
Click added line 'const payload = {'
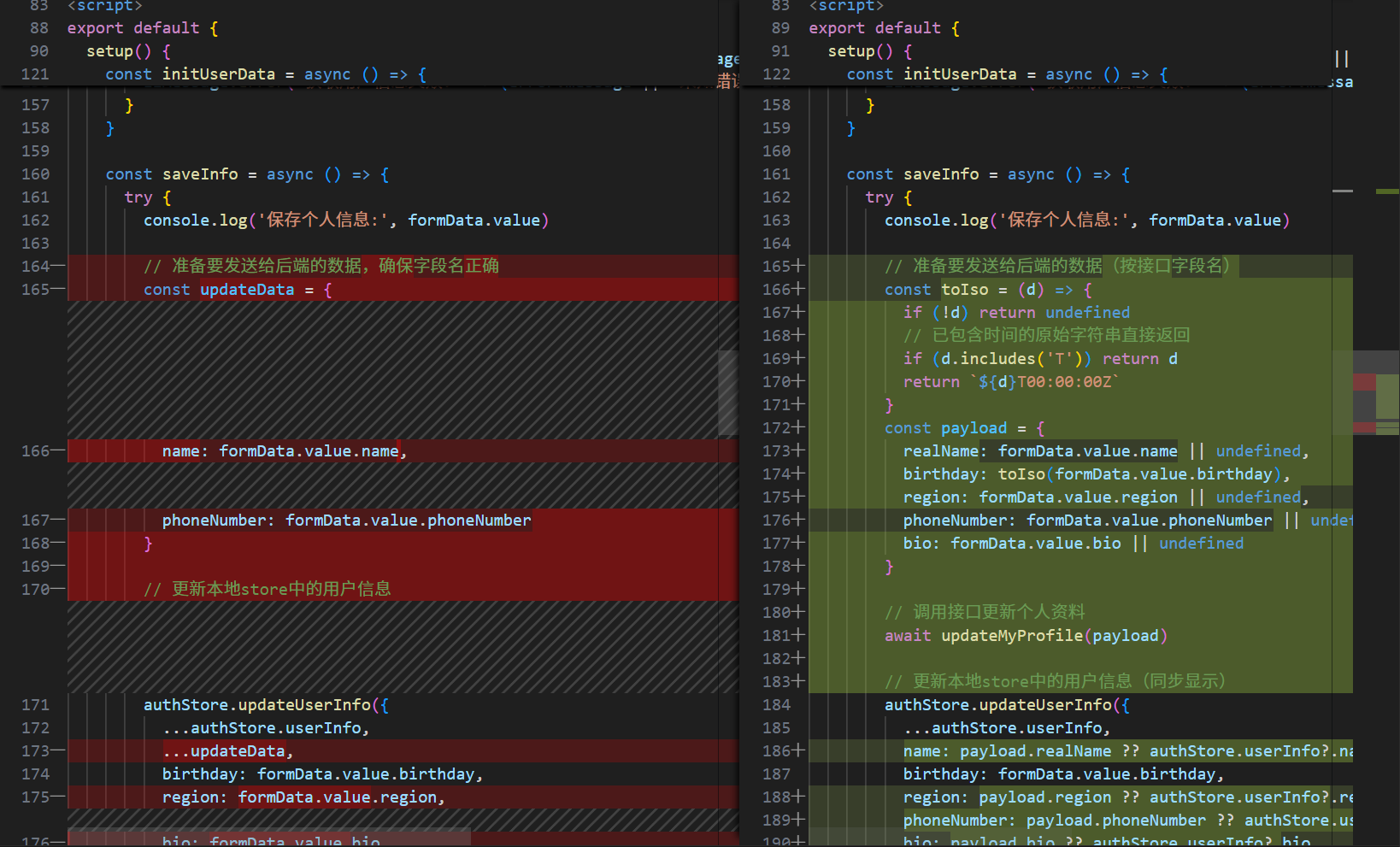(x=965, y=428)
